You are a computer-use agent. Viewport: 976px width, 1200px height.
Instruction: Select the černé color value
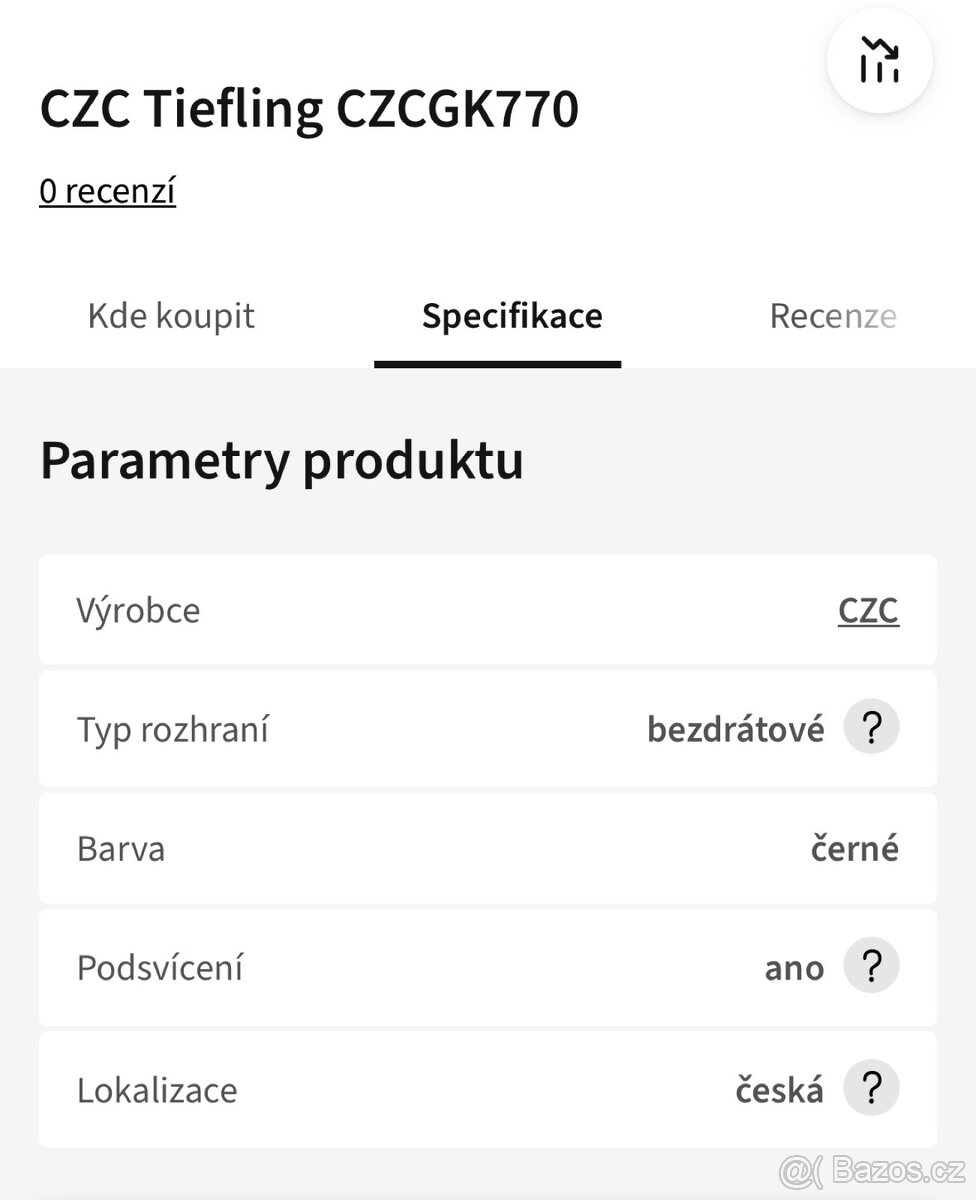click(854, 849)
